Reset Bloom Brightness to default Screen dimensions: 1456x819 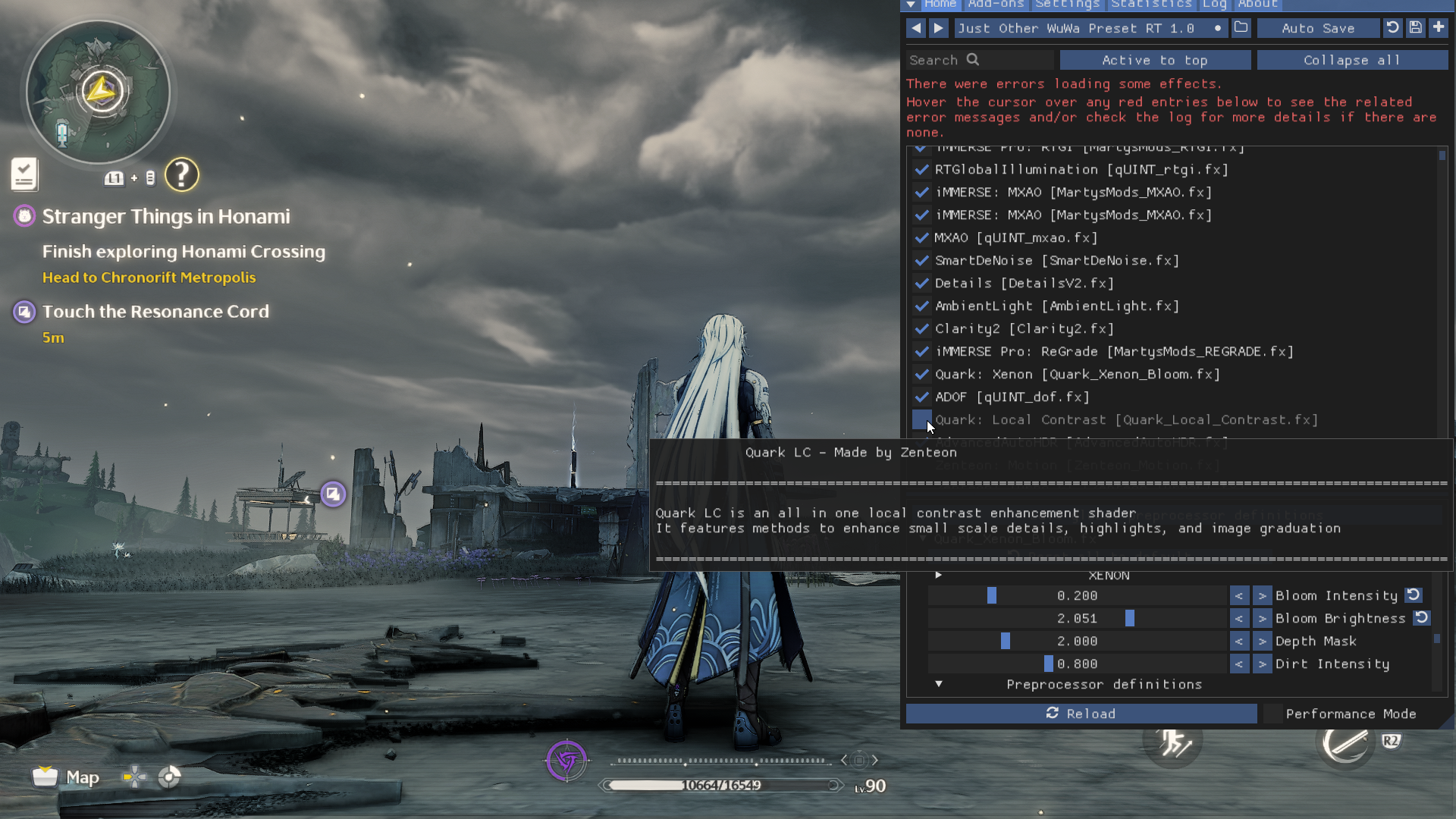pyautogui.click(x=1422, y=618)
